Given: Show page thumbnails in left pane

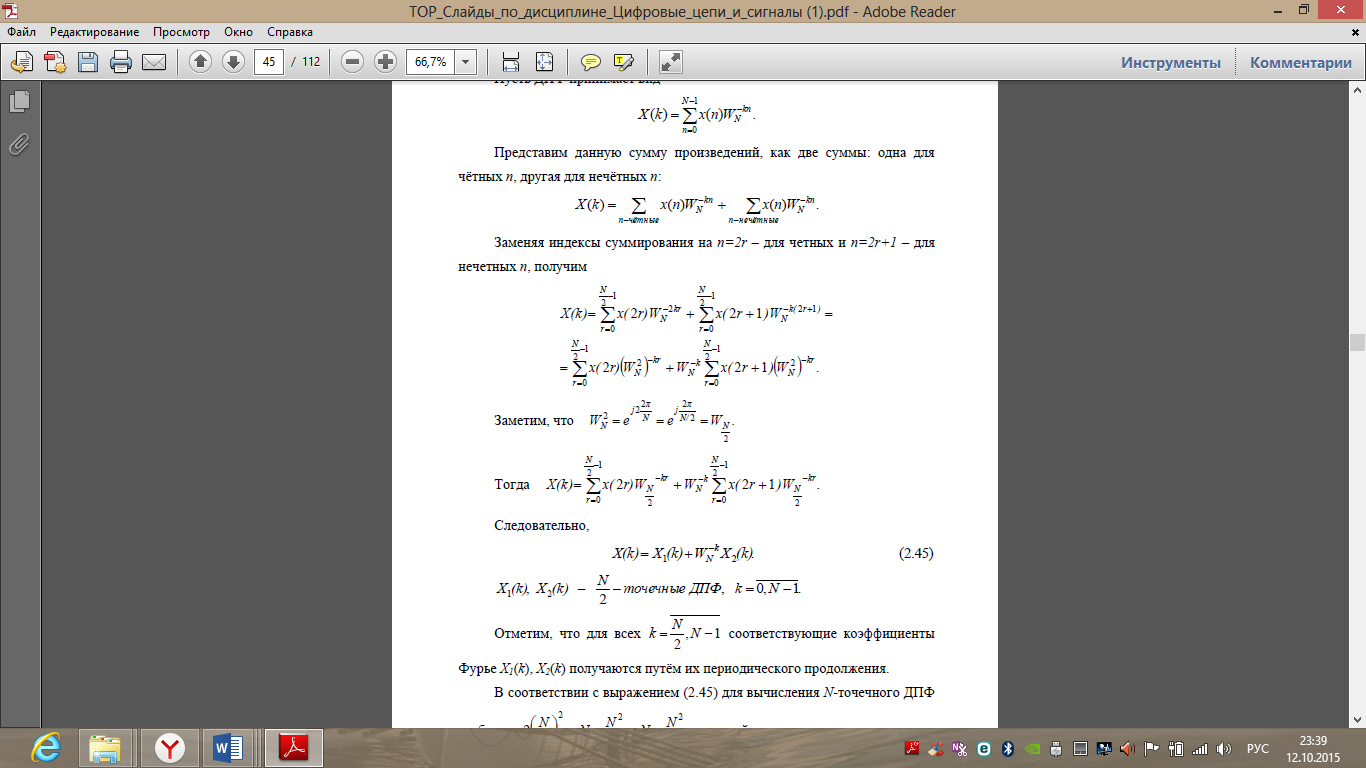Looking at the screenshot, I should pyautogui.click(x=19, y=101).
